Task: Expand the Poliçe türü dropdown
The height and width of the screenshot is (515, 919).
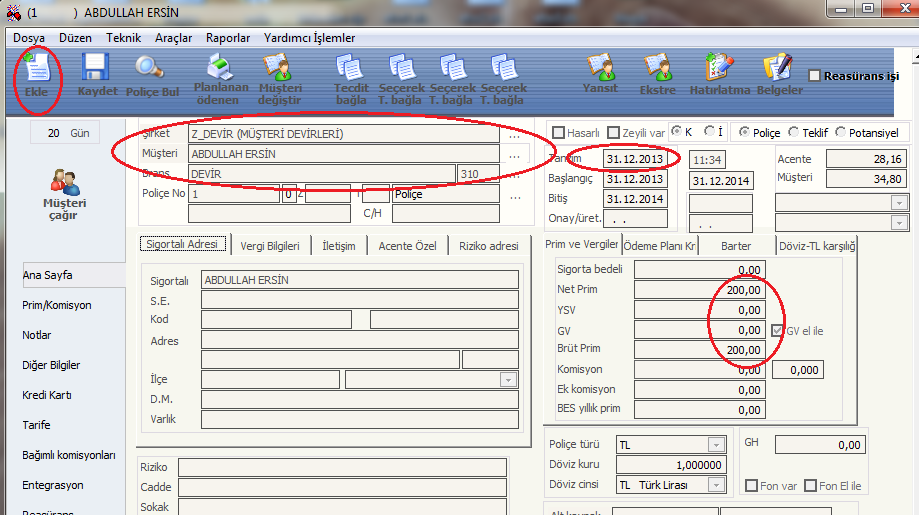Action: (716, 445)
